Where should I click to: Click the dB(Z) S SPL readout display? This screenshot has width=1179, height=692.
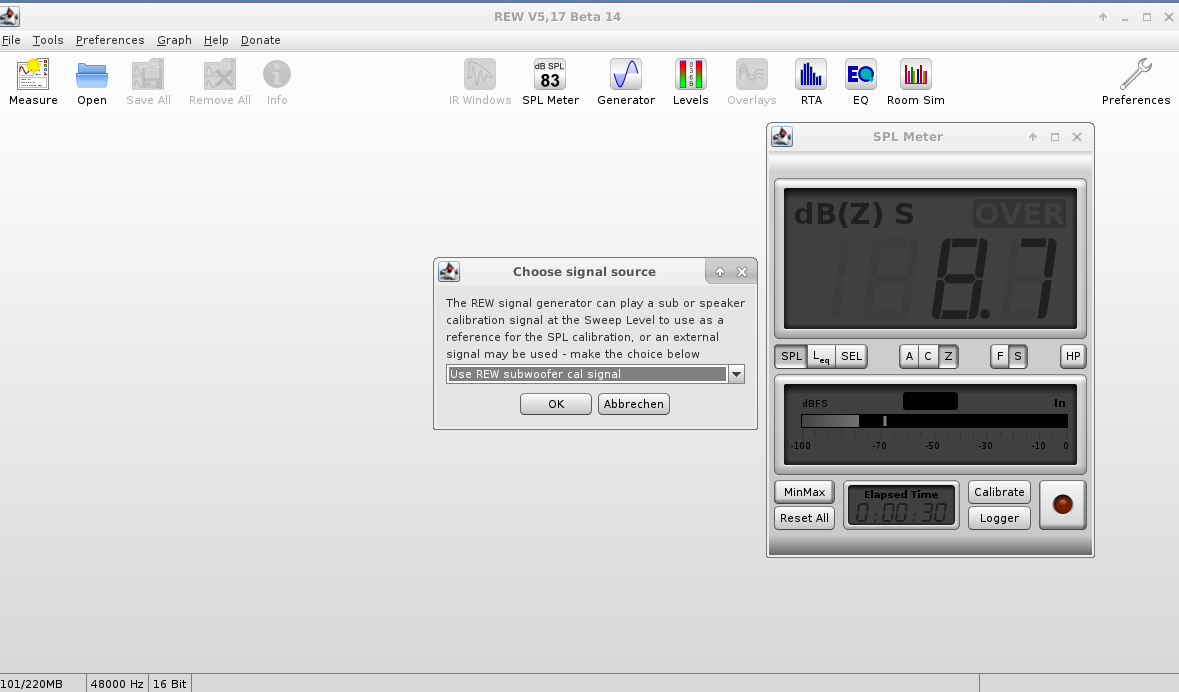click(x=930, y=259)
